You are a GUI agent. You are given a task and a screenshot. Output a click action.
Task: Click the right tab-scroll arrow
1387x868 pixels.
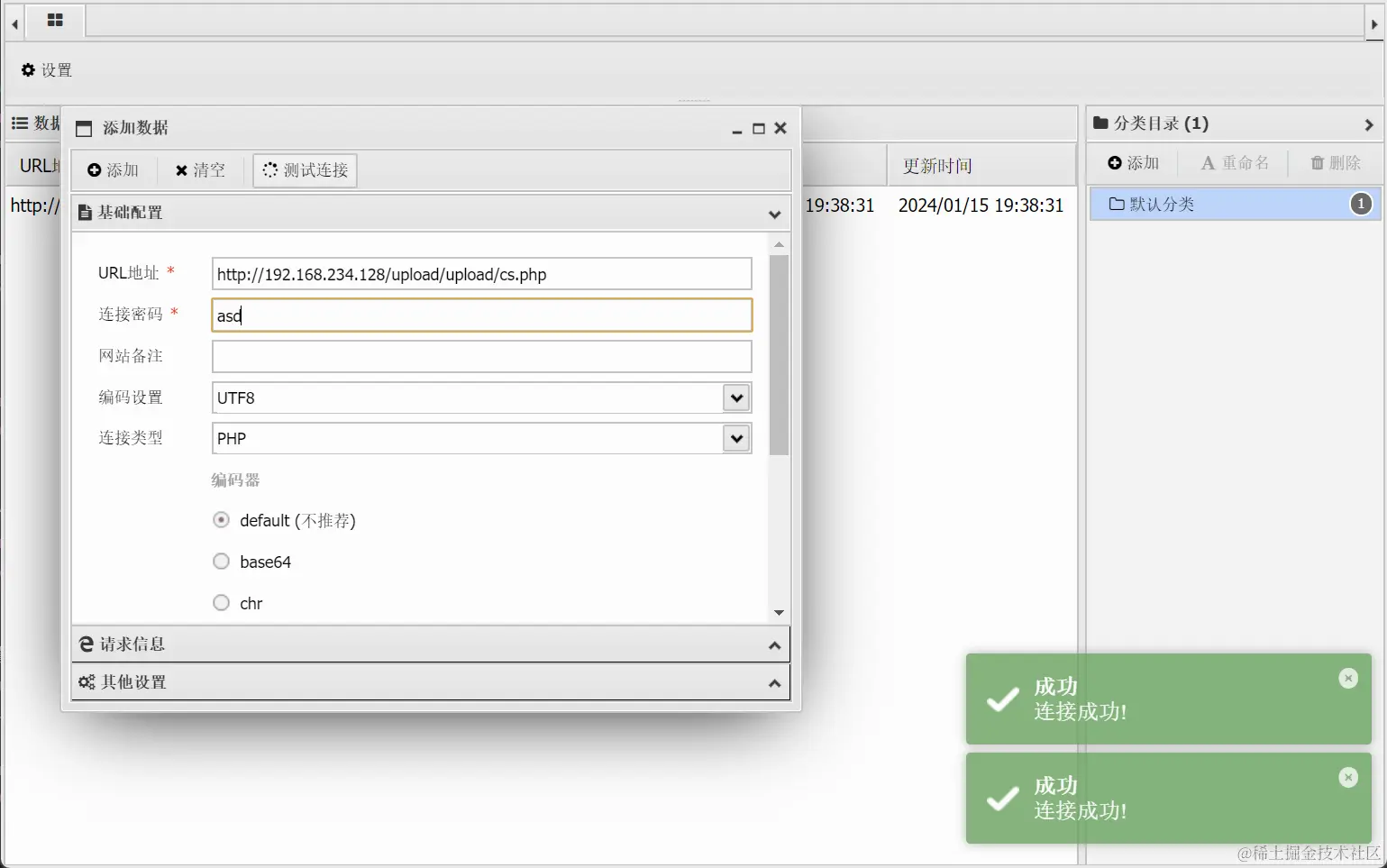(x=1375, y=24)
